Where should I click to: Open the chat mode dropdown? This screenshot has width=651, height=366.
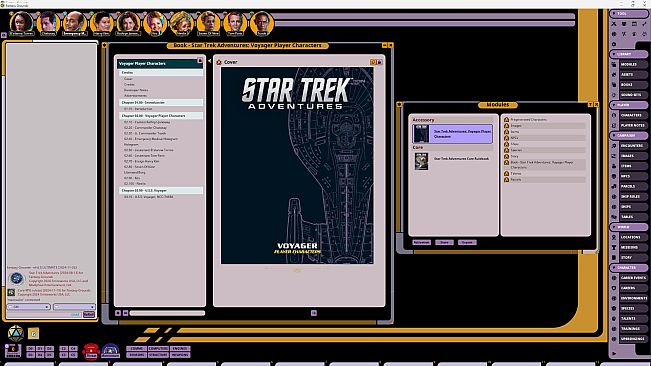tap(29, 307)
